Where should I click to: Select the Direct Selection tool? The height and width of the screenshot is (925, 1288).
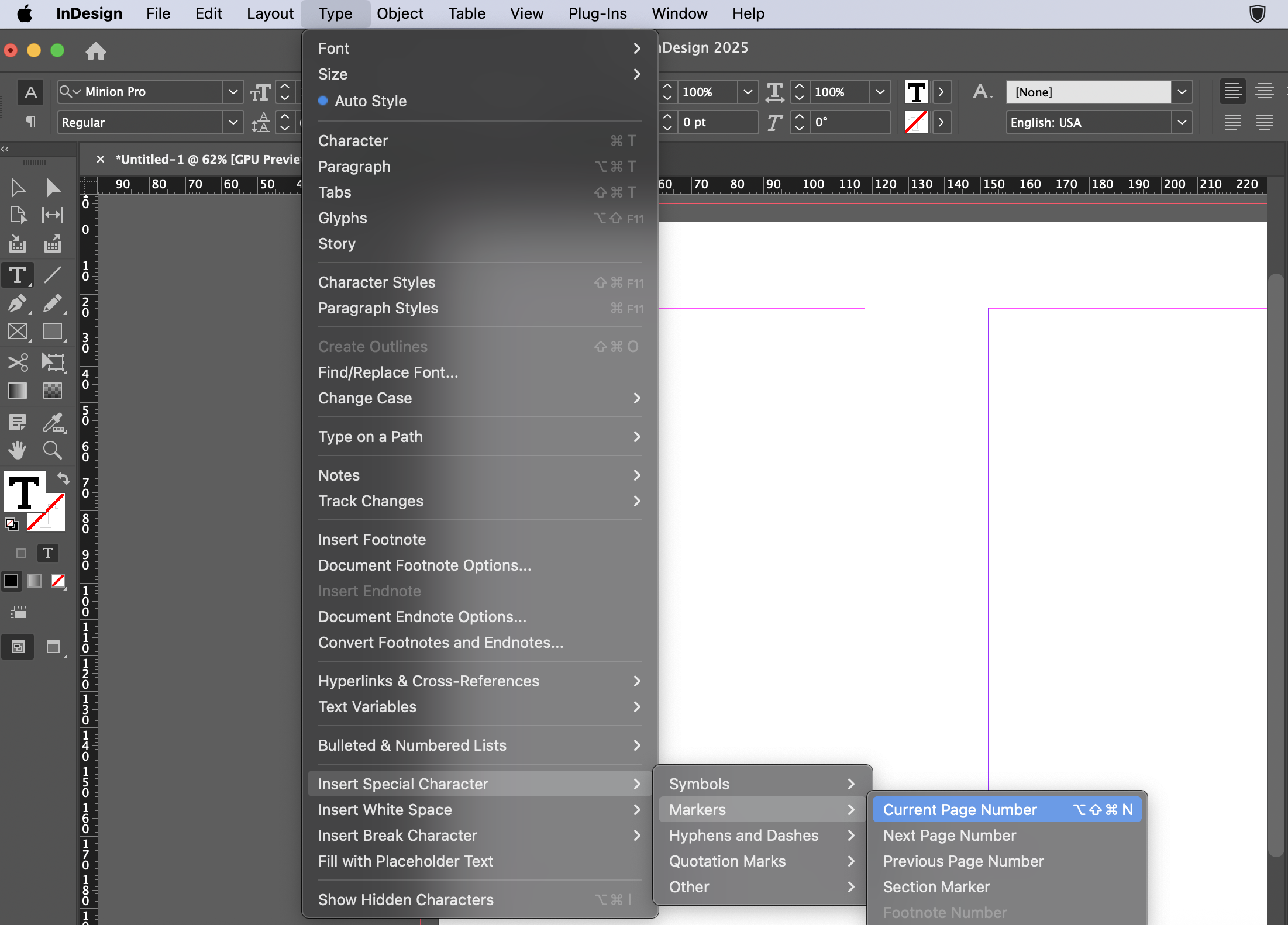tap(53, 188)
